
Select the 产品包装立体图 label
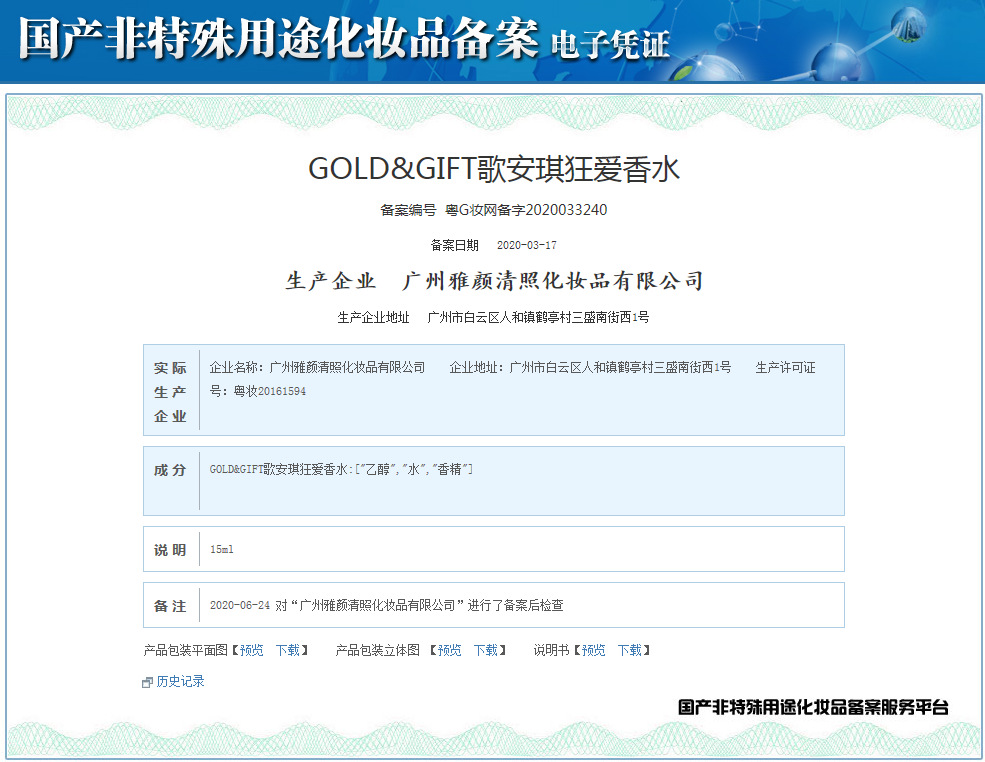coord(377,650)
